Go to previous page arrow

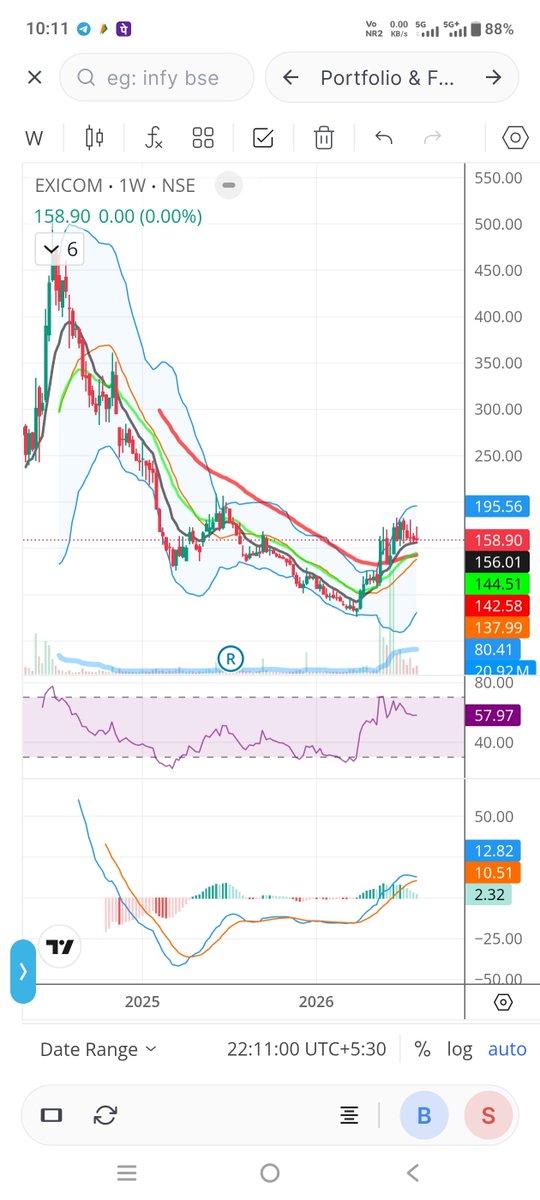[291, 77]
